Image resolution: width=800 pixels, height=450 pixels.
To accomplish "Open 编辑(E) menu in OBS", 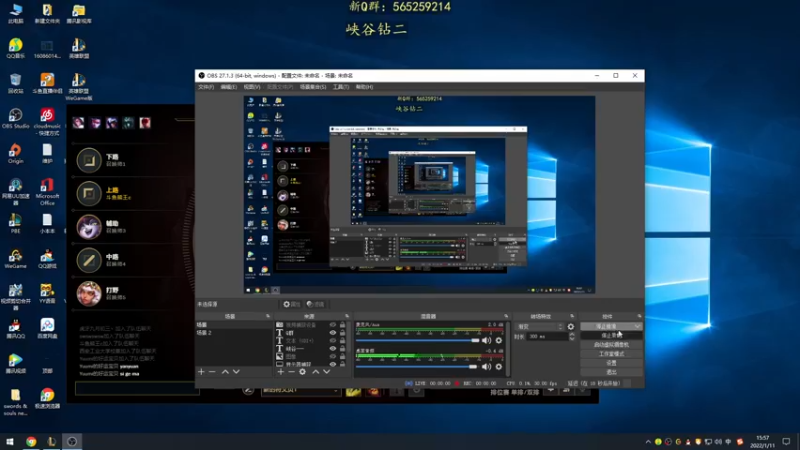I will pos(229,87).
